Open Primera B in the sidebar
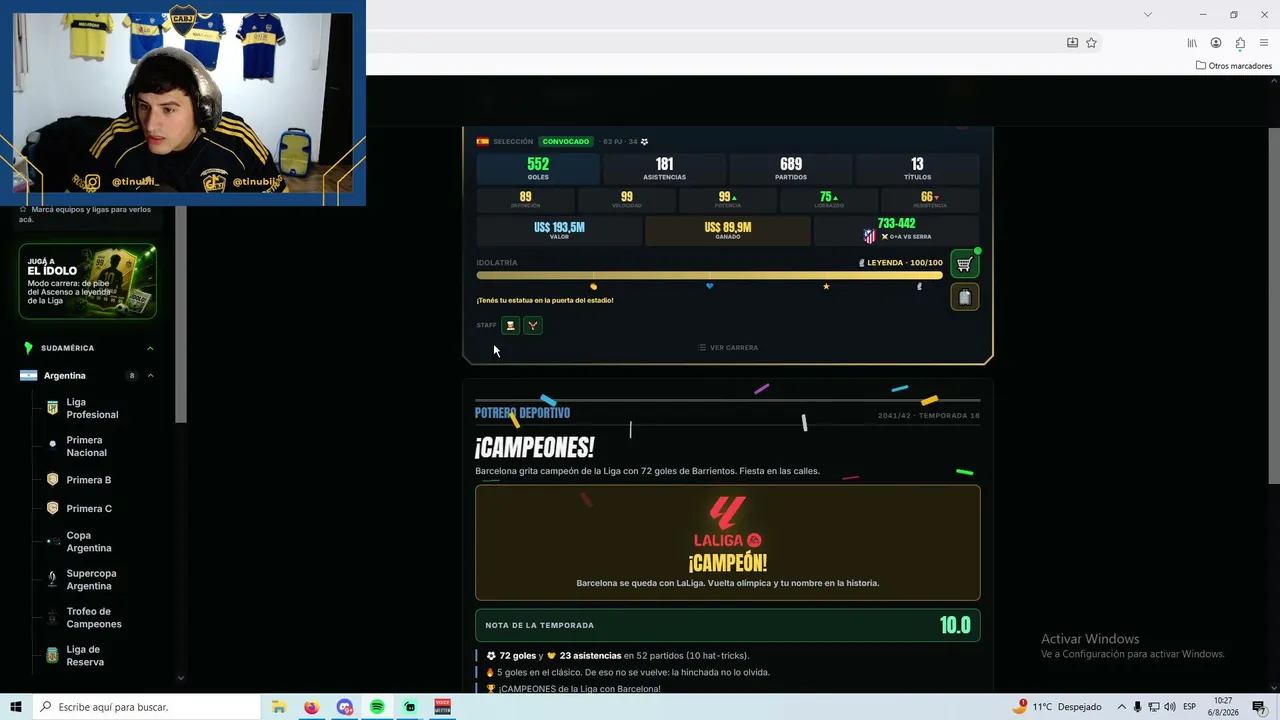 [88, 480]
